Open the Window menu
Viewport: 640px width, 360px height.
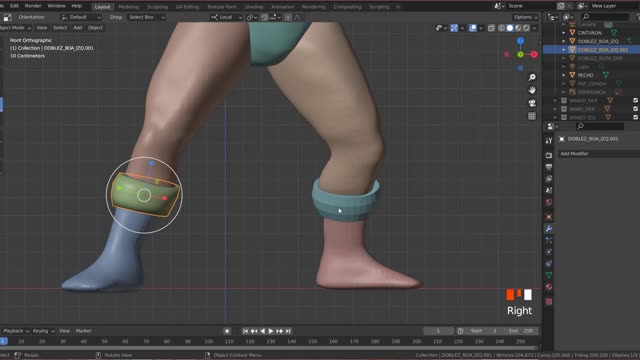[x=56, y=6]
